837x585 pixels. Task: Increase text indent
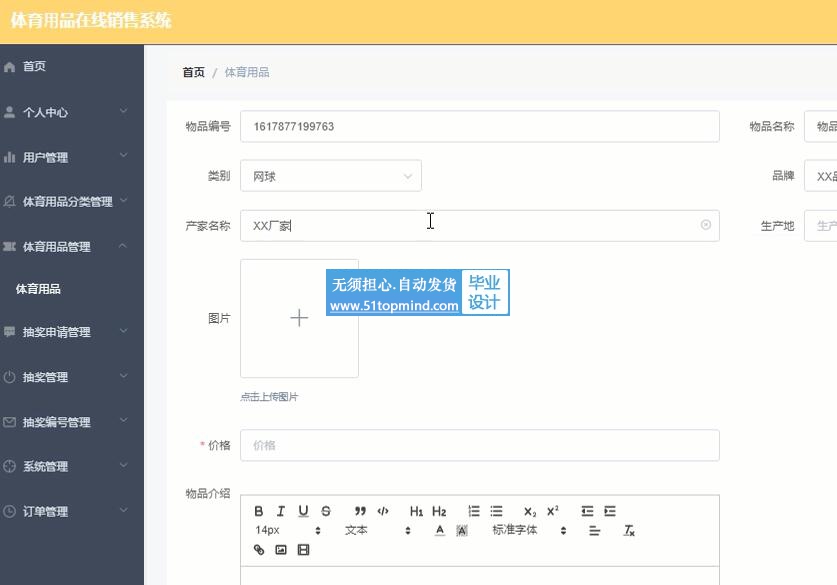[x=610, y=511]
